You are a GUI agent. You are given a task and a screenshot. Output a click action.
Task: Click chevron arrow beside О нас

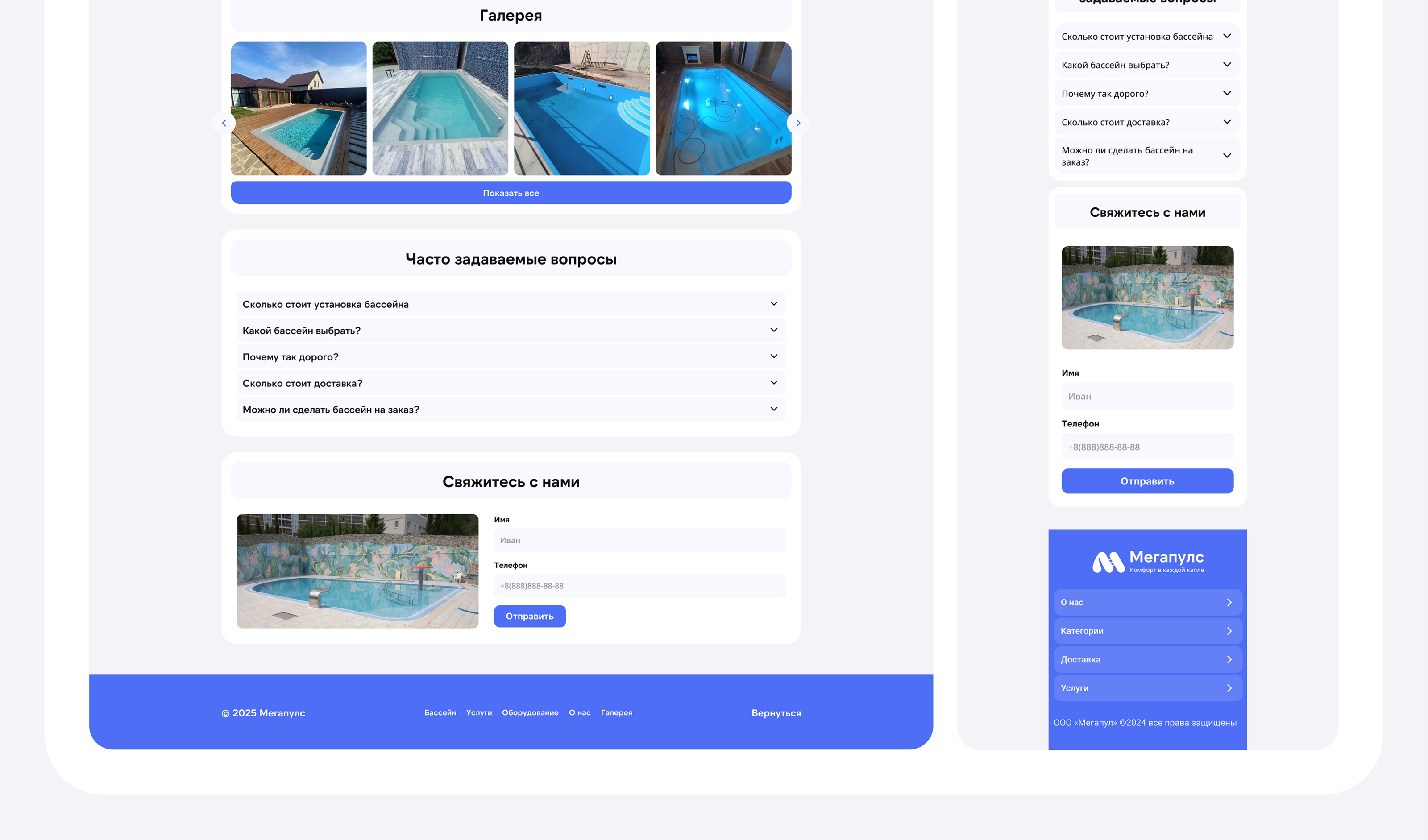(x=1229, y=602)
